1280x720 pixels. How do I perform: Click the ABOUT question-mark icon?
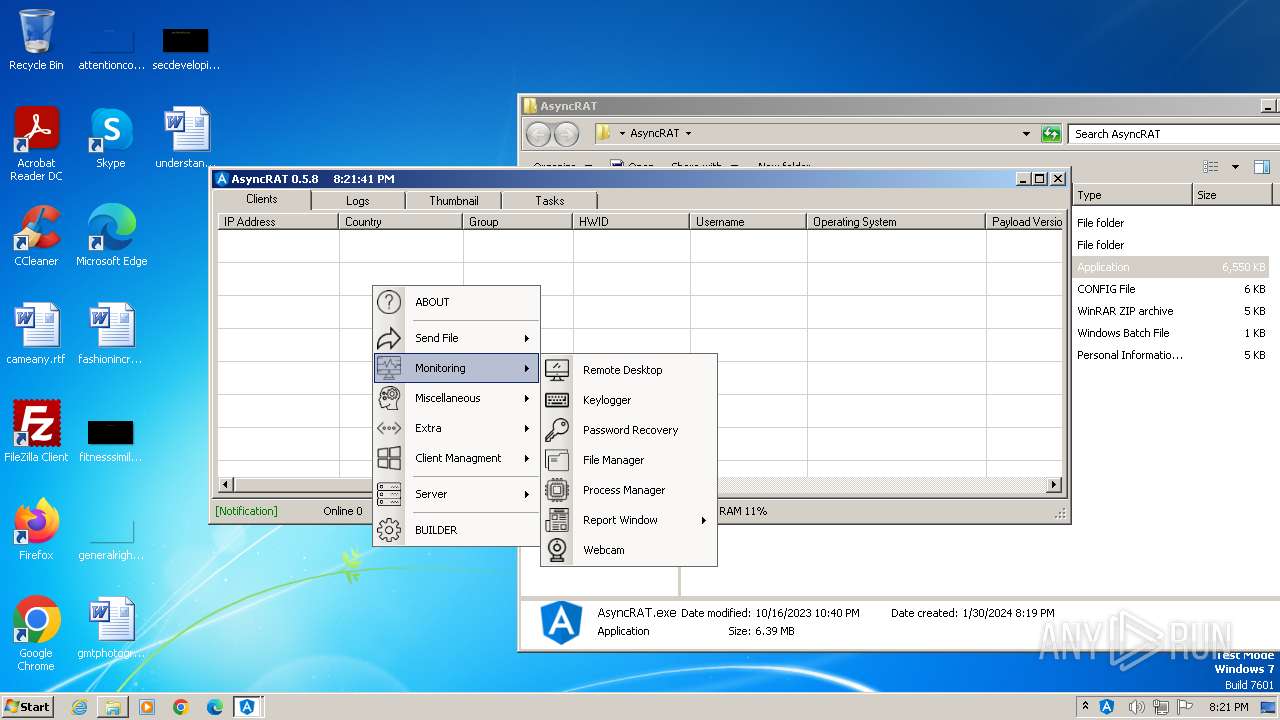click(389, 302)
